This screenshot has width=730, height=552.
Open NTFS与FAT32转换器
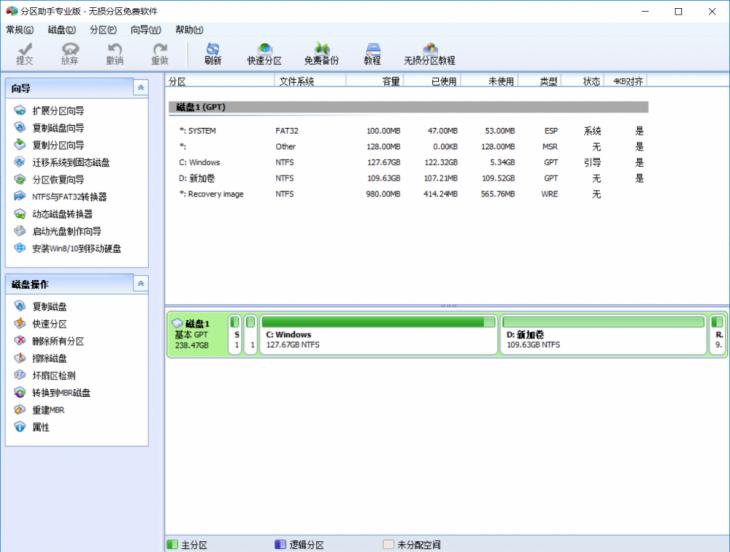click(x=61, y=197)
